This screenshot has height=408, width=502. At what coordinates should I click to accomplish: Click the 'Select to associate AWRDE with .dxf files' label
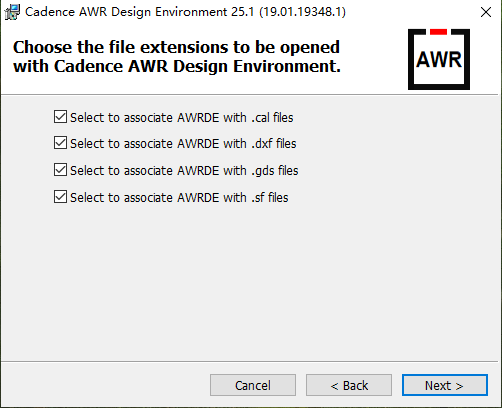coord(183,144)
